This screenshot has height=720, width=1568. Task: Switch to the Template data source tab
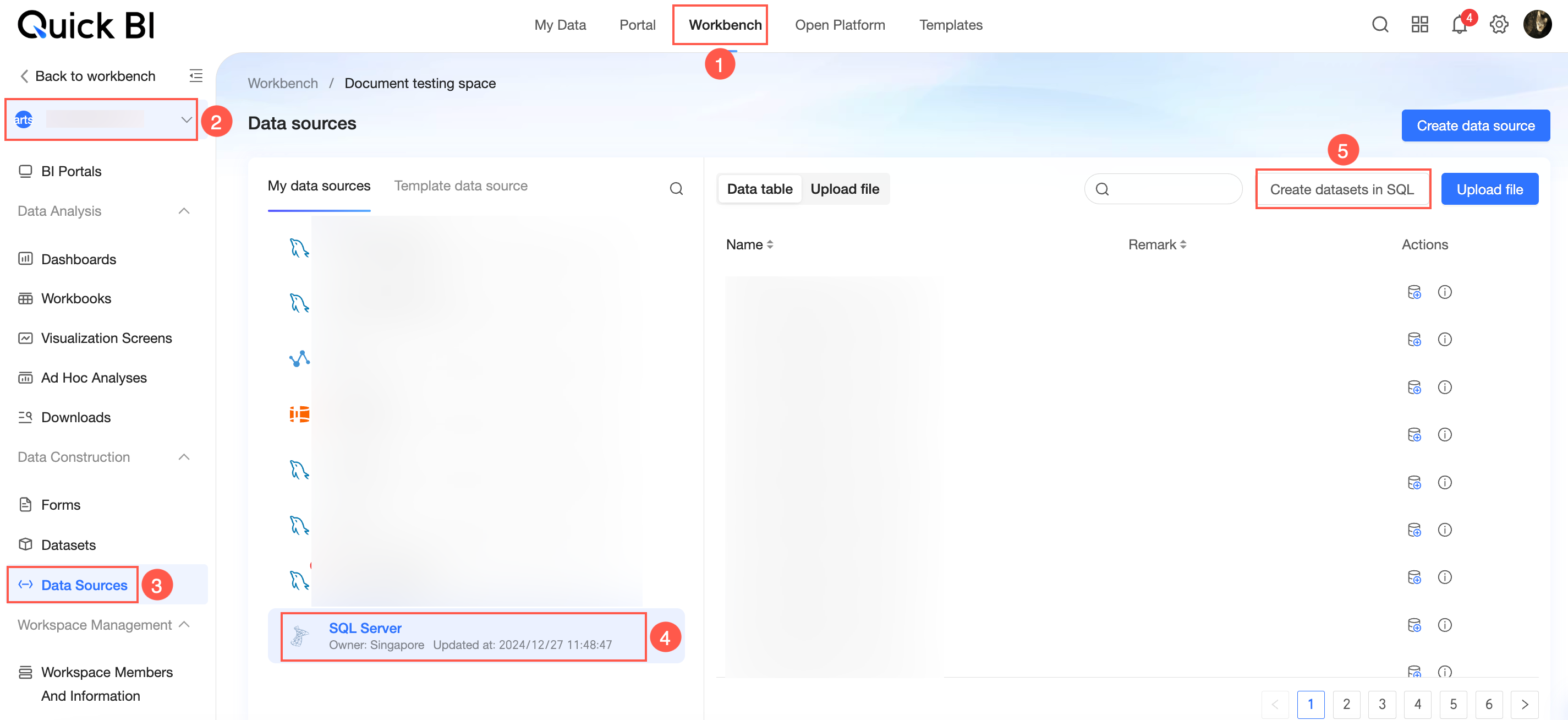[x=461, y=186]
